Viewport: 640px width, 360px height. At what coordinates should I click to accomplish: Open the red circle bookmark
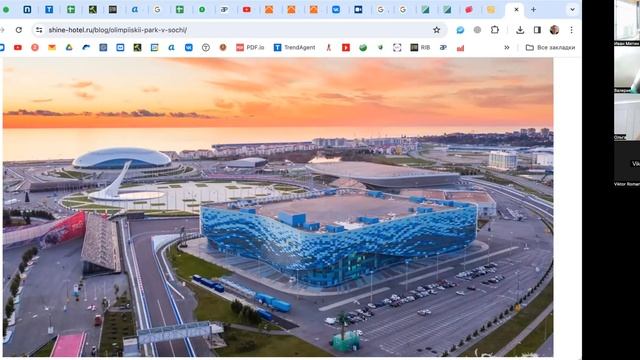(35, 48)
